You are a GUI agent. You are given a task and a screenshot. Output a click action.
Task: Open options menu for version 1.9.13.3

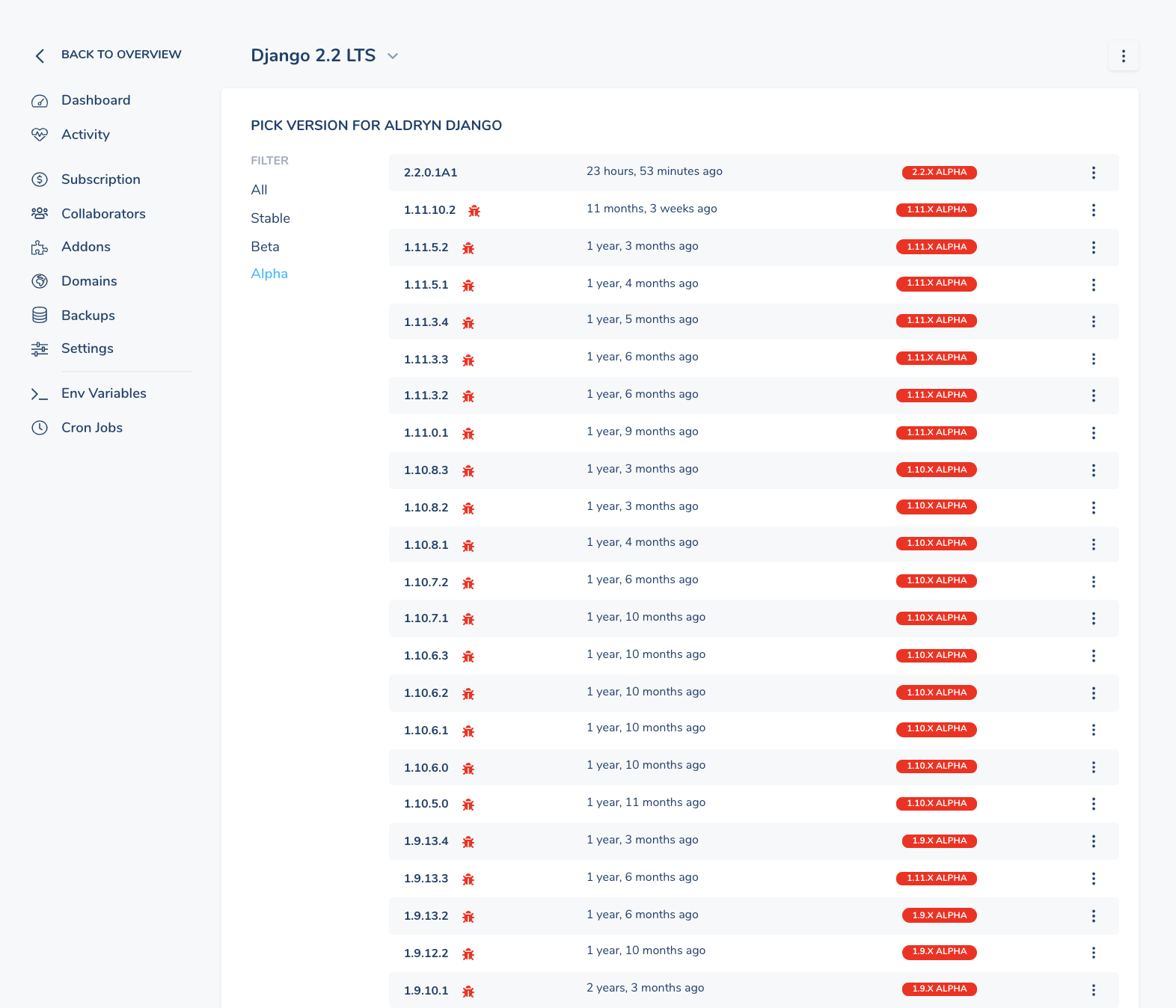[1094, 879]
